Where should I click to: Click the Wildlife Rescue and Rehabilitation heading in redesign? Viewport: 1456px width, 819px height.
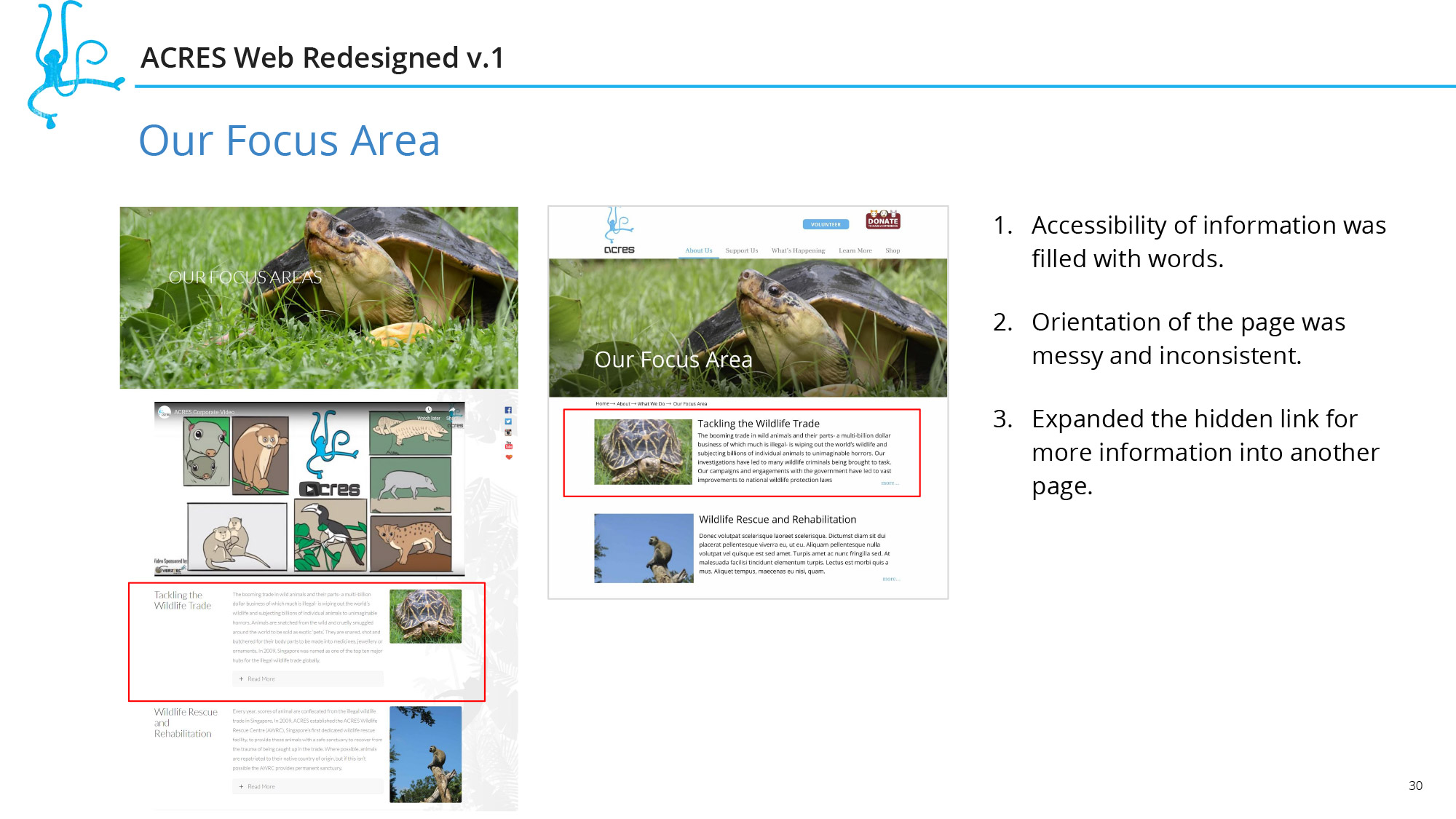point(778,520)
